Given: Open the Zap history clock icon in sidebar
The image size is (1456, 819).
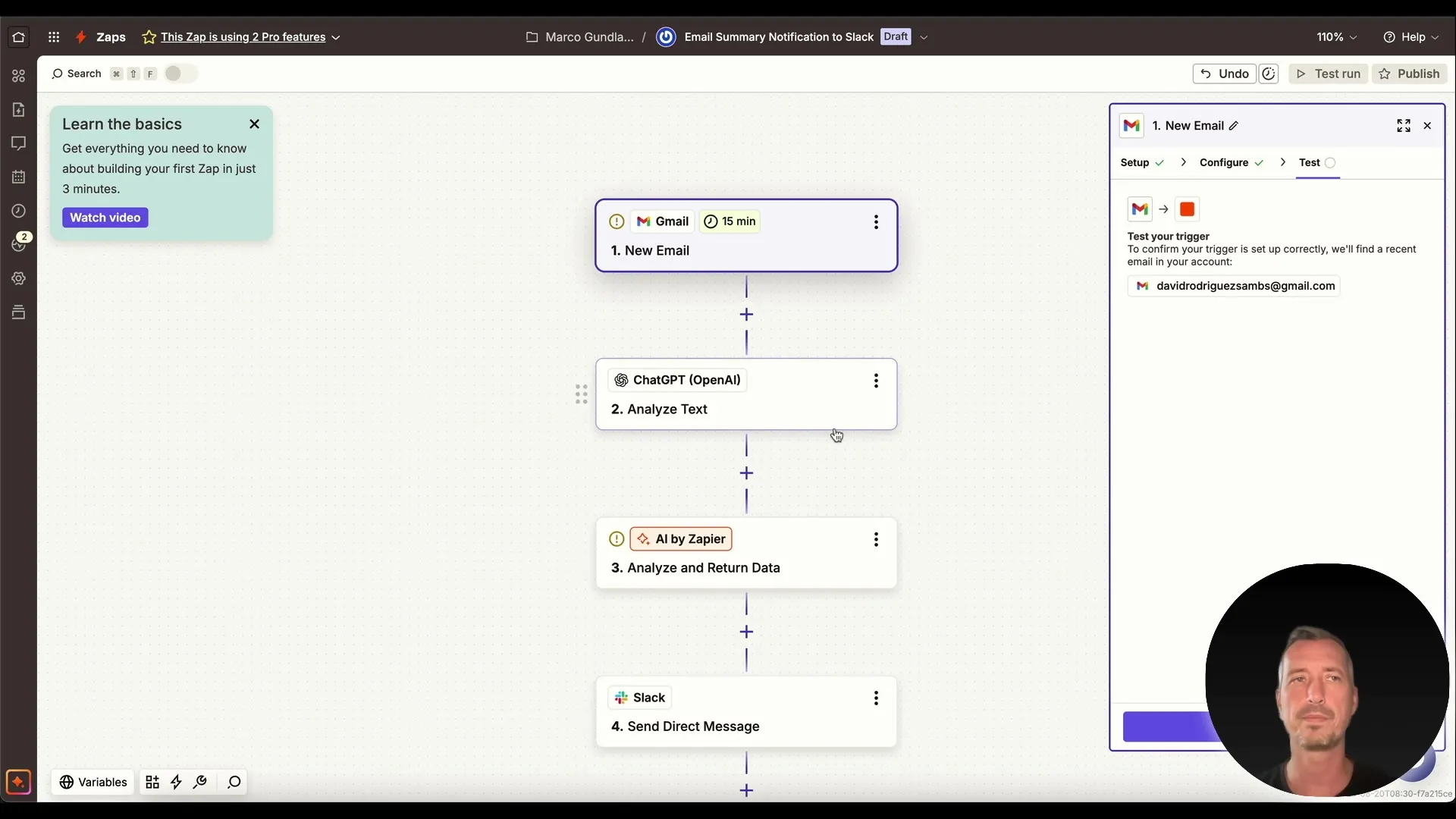Looking at the screenshot, I should [x=17, y=210].
